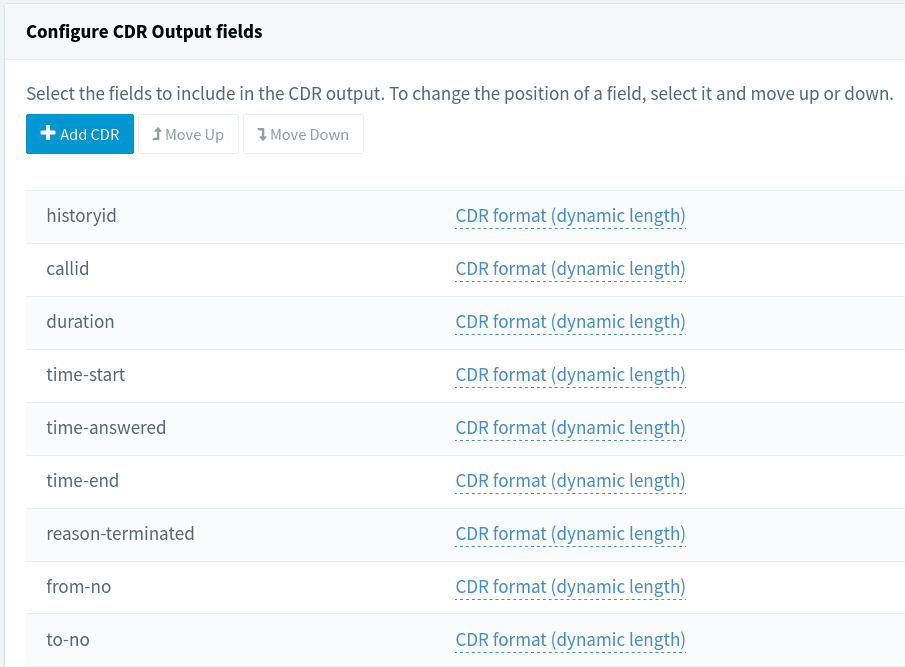Click the Add CDR button

click(80, 134)
